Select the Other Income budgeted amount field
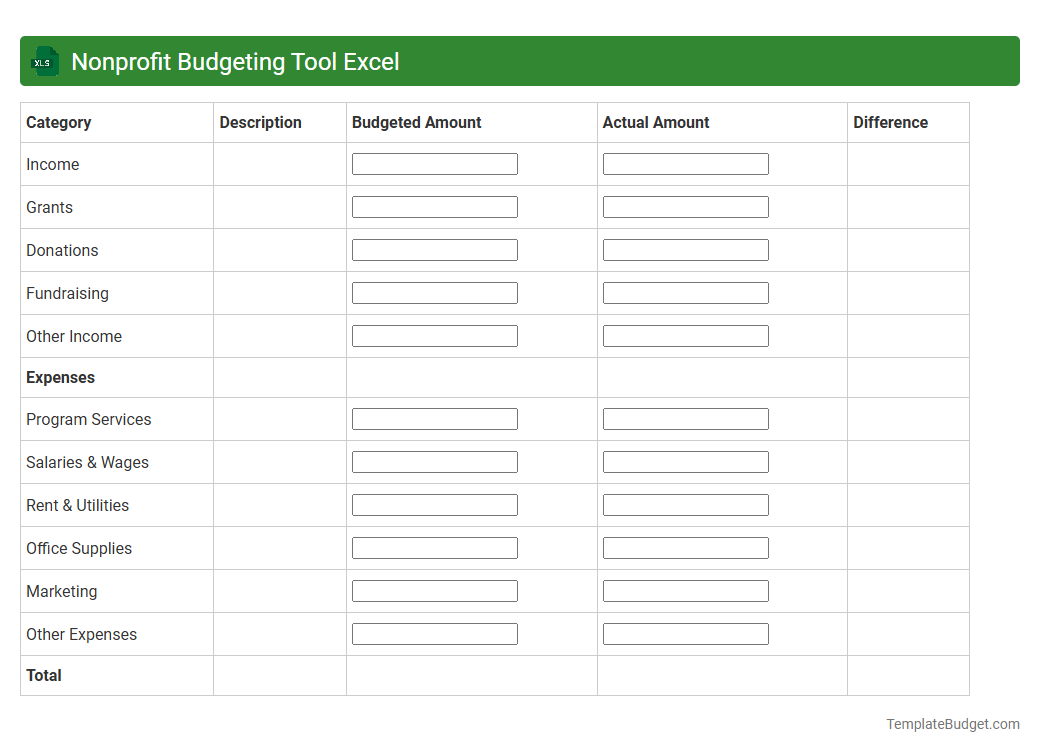Viewport: 1040px width, 753px height. click(x=434, y=335)
